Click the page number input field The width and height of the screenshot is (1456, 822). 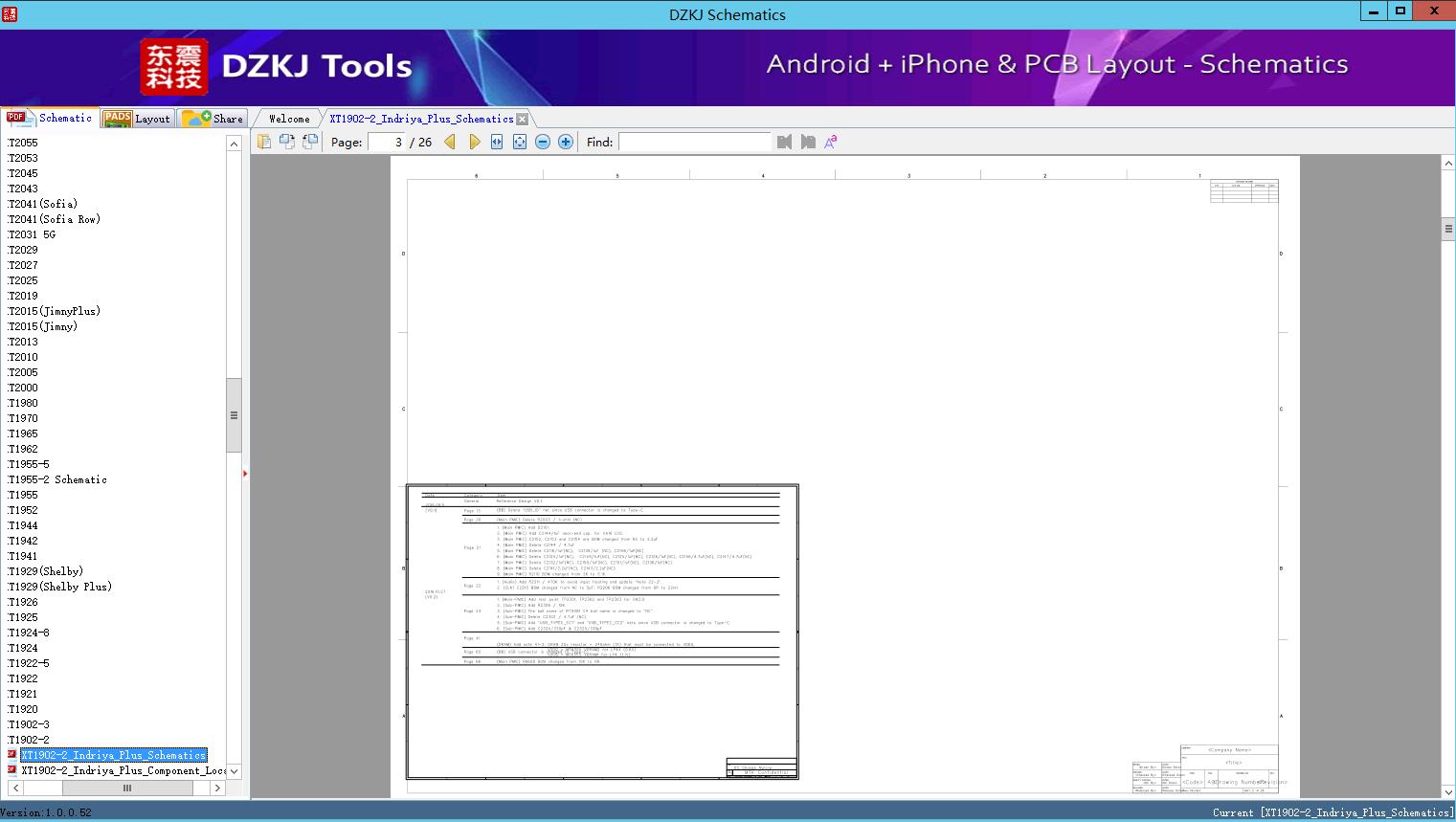click(x=387, y=142)
